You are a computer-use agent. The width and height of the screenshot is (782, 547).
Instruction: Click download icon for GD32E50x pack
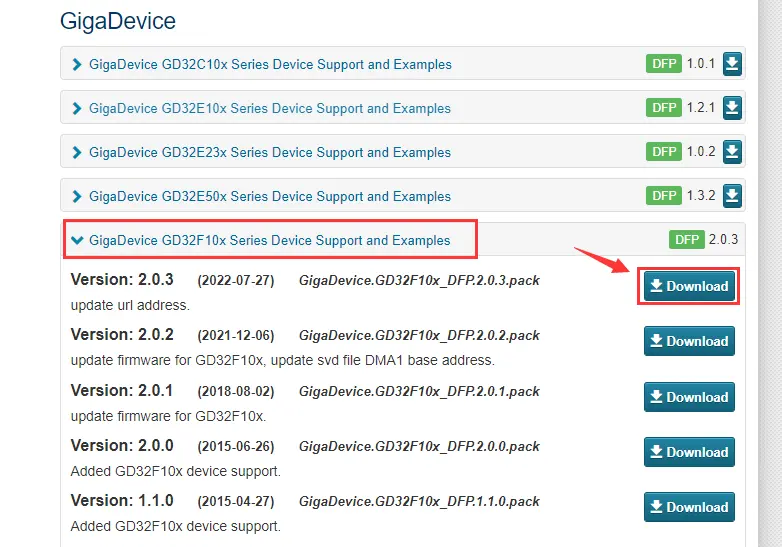tap(732, 196)
